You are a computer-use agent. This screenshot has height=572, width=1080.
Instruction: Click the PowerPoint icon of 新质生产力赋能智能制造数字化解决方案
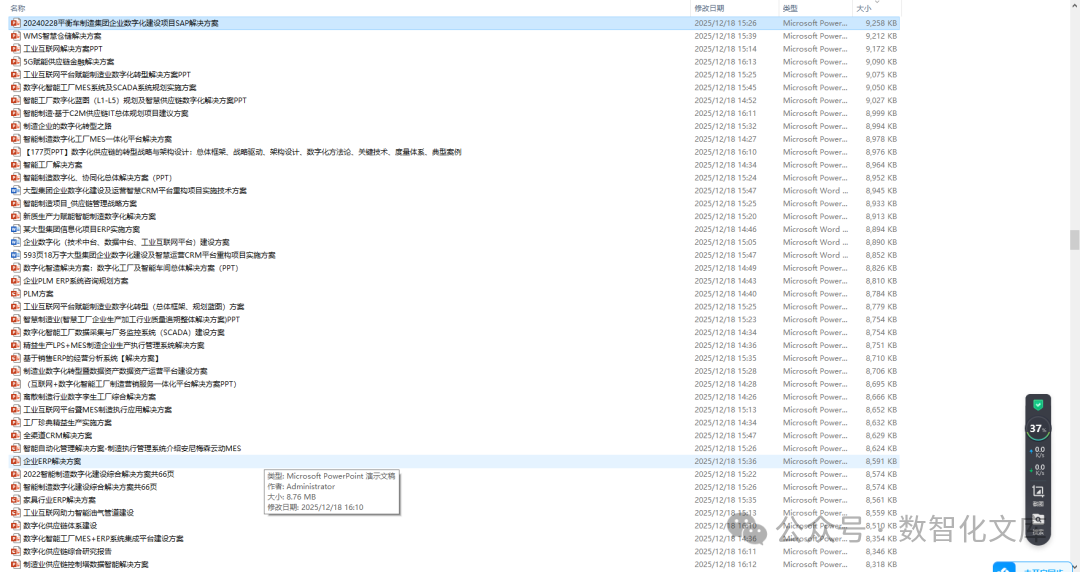click(x=16, y=216)
